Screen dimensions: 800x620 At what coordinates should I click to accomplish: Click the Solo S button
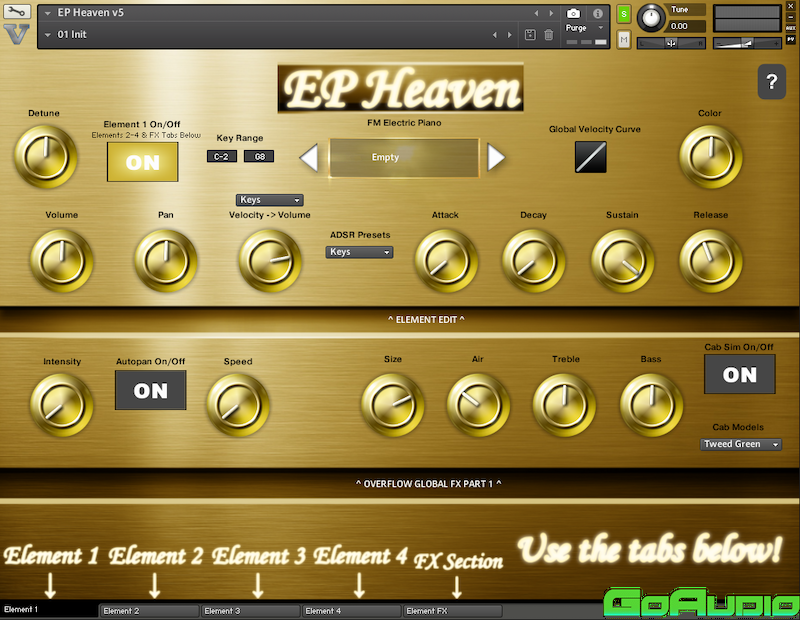tap(624, 14)
